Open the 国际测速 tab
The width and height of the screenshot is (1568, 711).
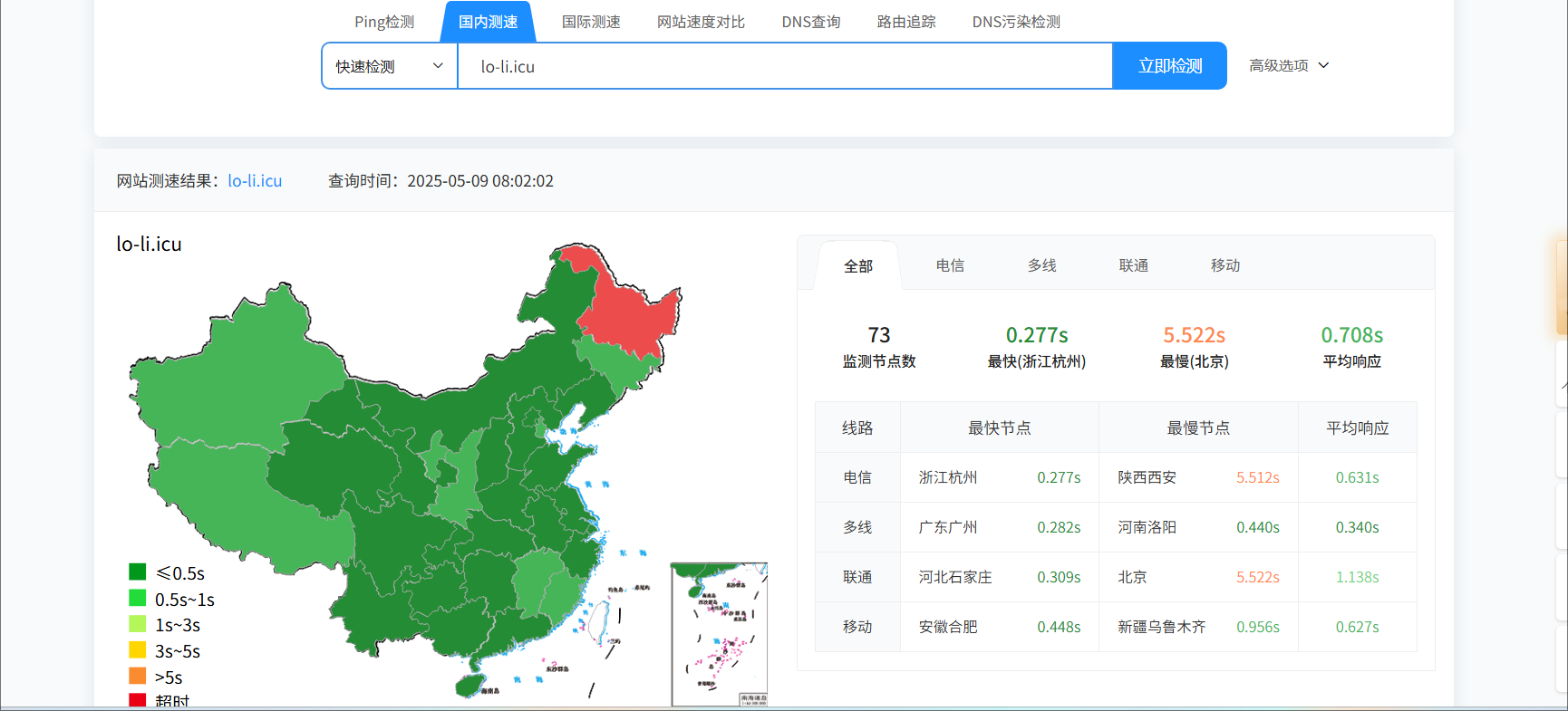pos(591,22)
